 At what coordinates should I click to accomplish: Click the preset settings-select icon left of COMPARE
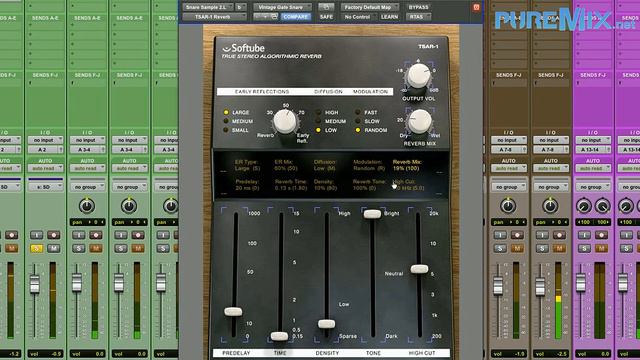click(x=274, y=17)
